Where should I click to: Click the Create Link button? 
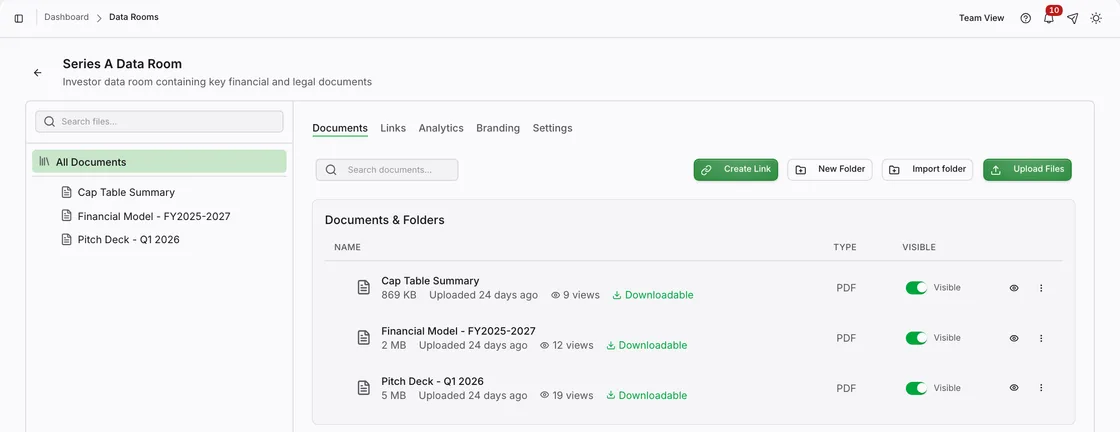click(x=736, y=169)
